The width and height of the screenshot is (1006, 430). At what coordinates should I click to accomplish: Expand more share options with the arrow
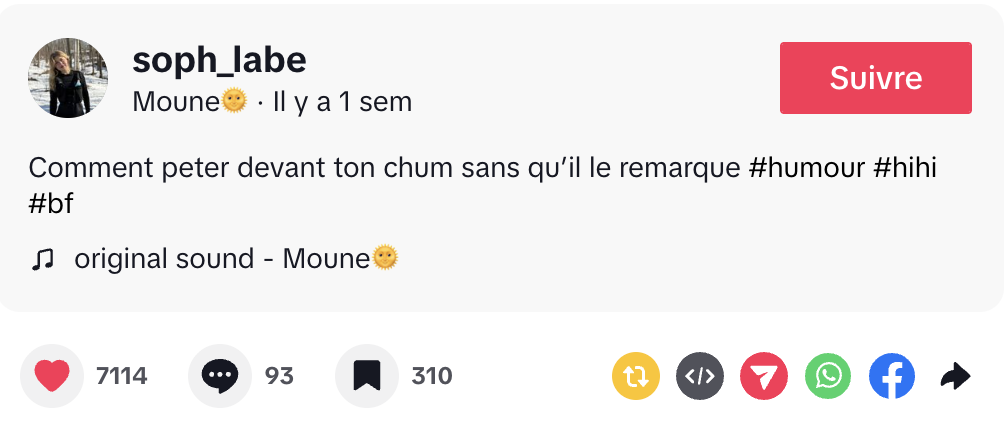[956, 377]
